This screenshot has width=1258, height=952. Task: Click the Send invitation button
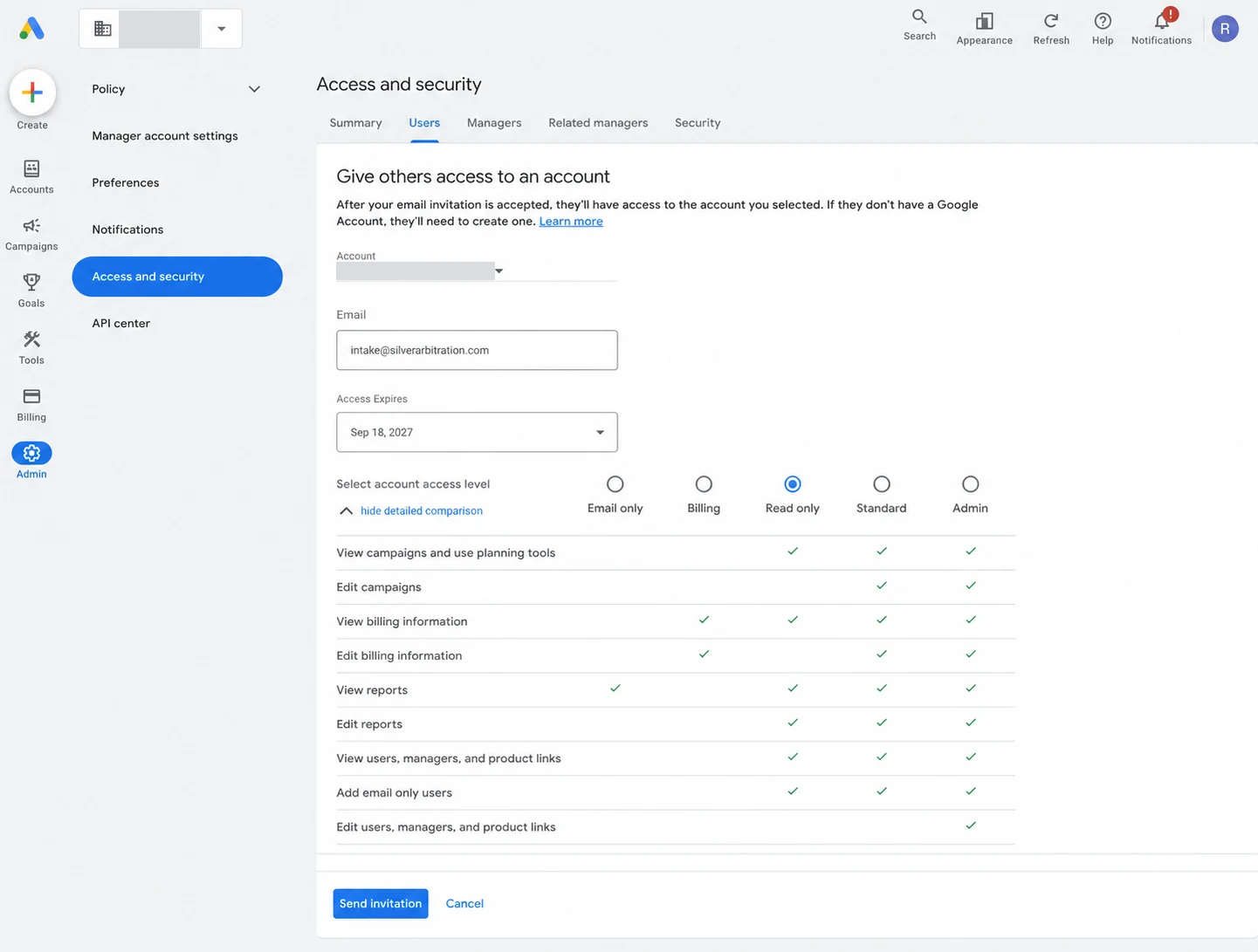[x=381, y=904]
